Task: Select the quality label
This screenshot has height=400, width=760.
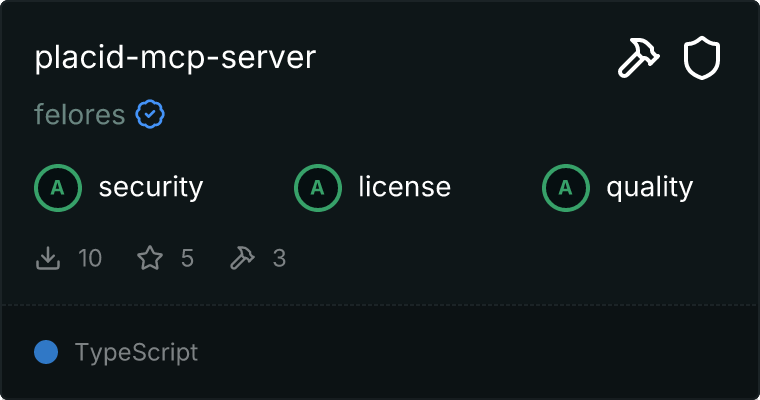Action: (x=649, y=188)
